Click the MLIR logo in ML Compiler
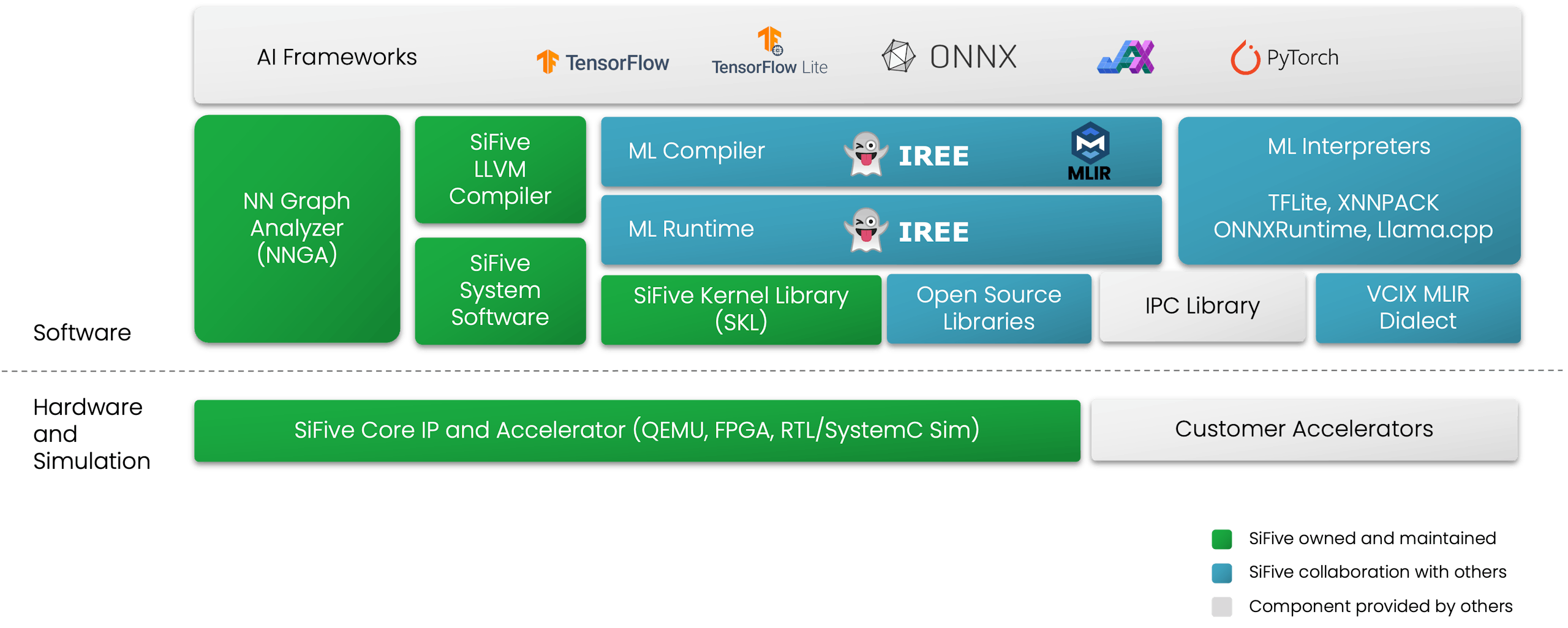The image size is (1568, 628). 1090,151
